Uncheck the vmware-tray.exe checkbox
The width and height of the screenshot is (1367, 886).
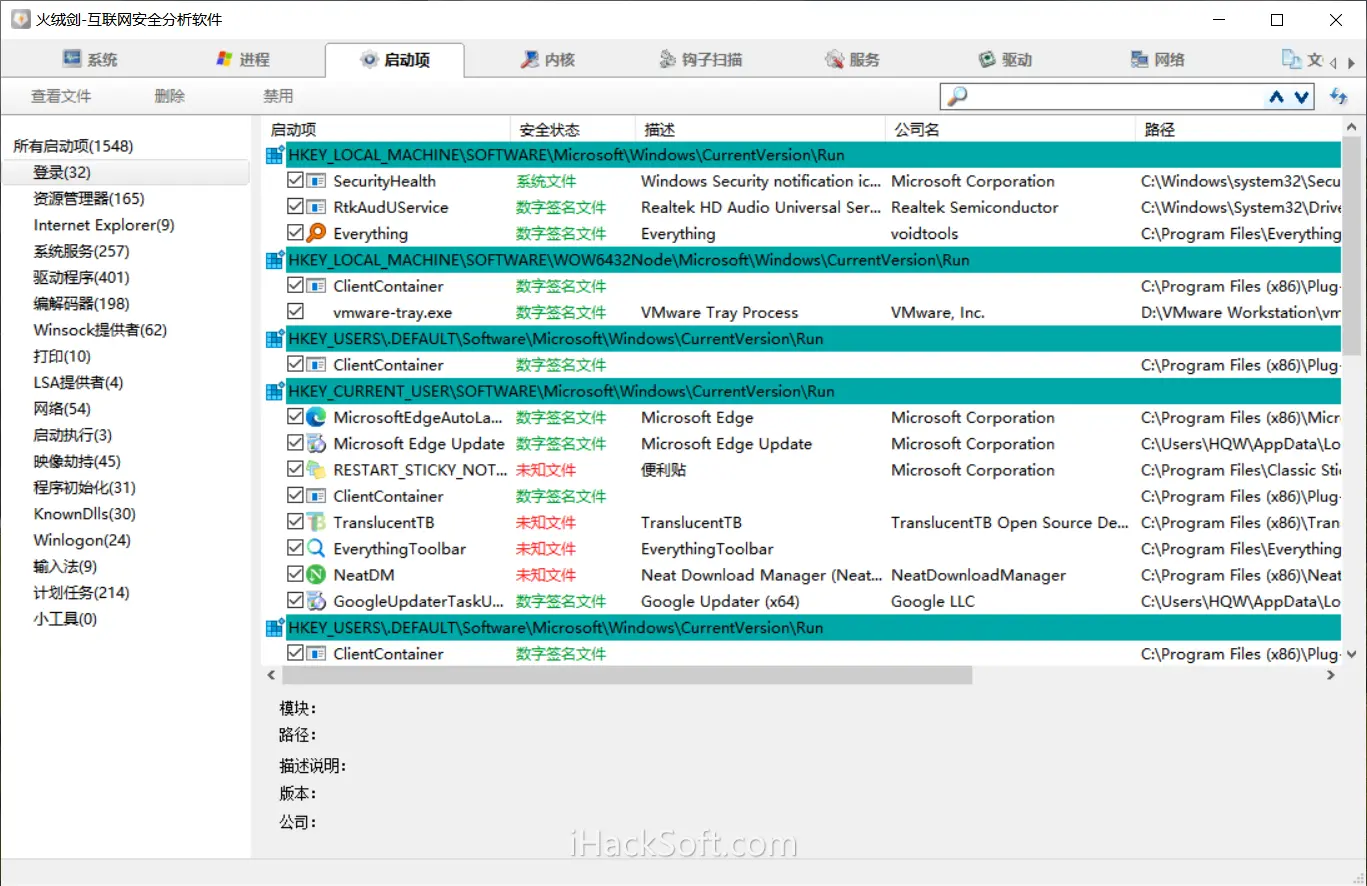[x=295, y=312]
